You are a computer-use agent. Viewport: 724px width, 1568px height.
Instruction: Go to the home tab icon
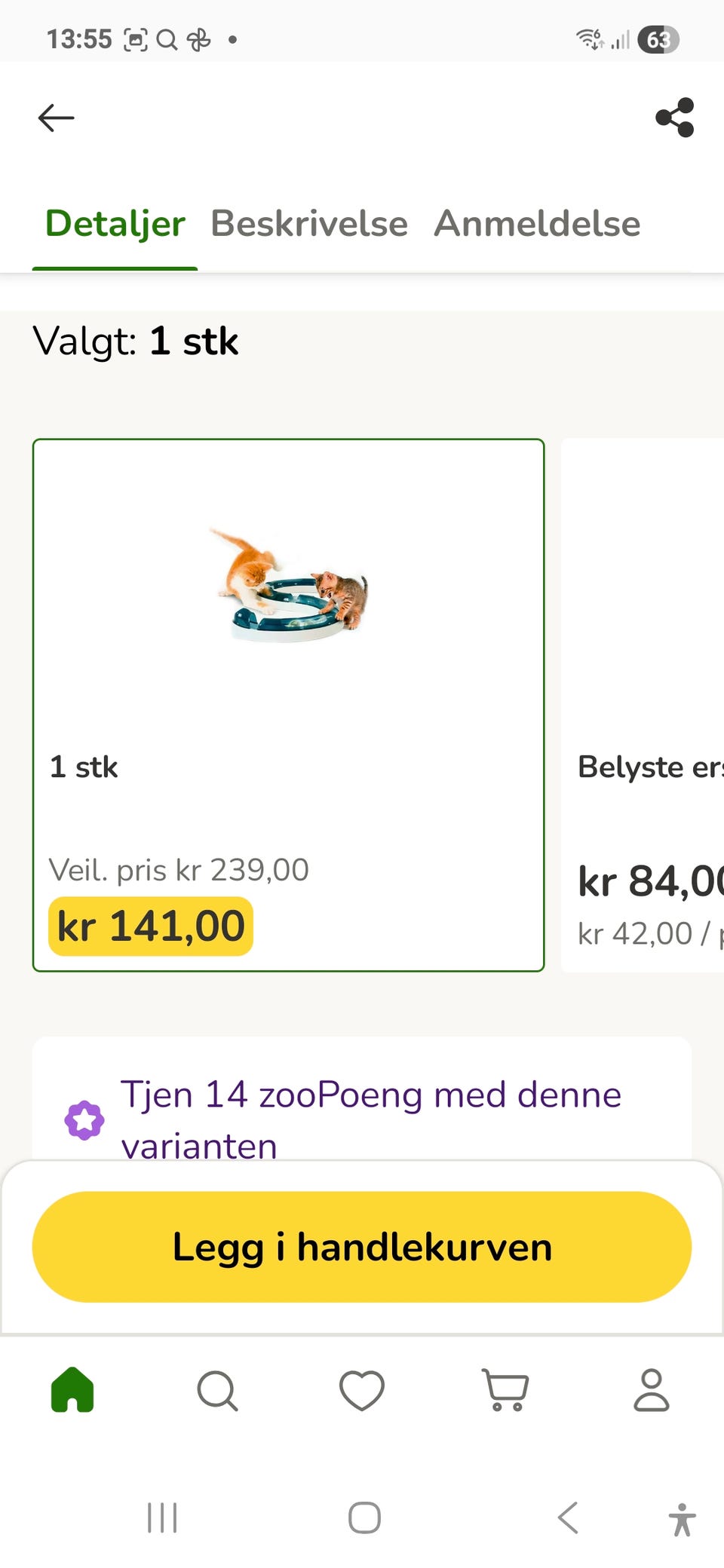pos(72,1389)
